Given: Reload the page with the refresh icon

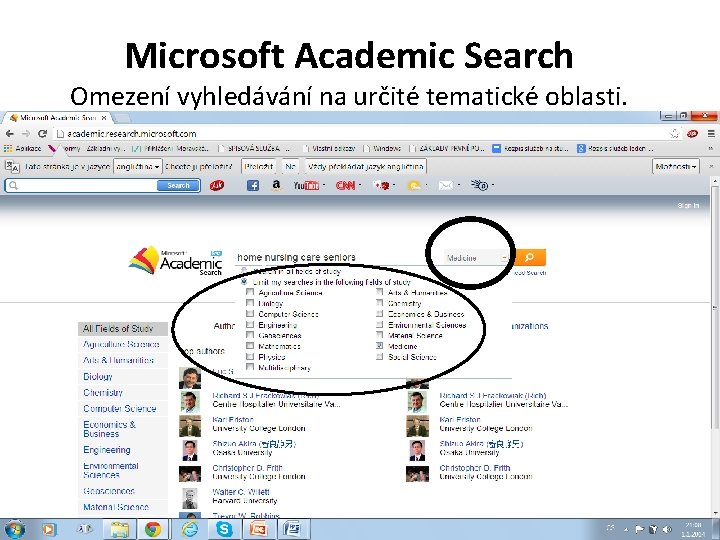Looking at the screenshot, I should tap(43, 134).
